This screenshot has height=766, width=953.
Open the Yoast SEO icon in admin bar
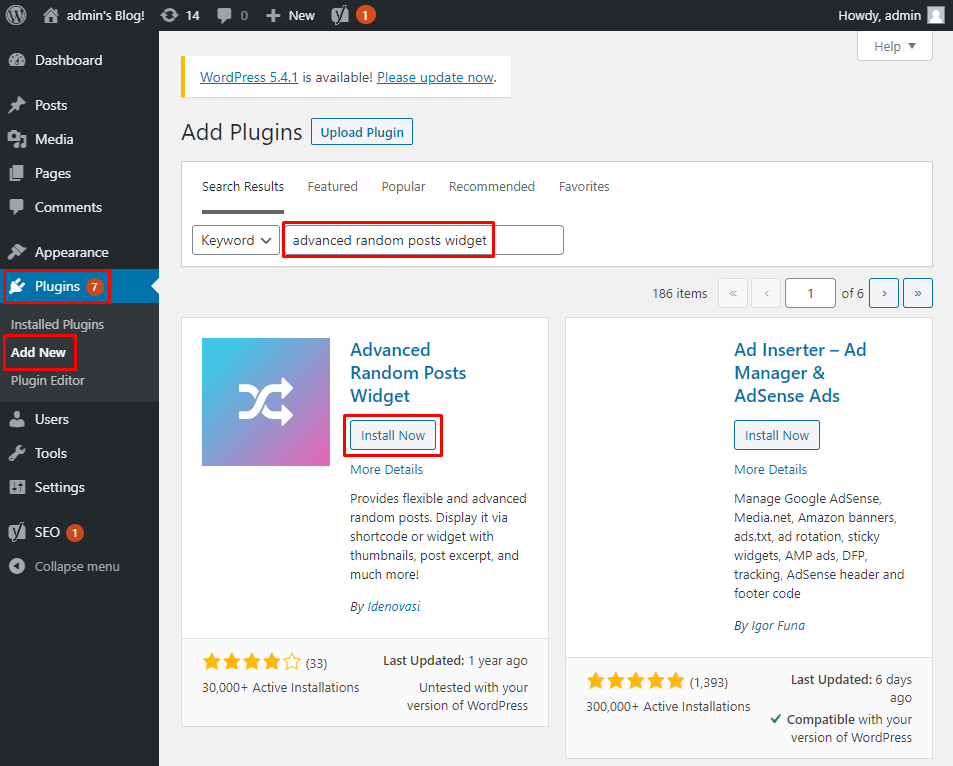pos(340,15)
